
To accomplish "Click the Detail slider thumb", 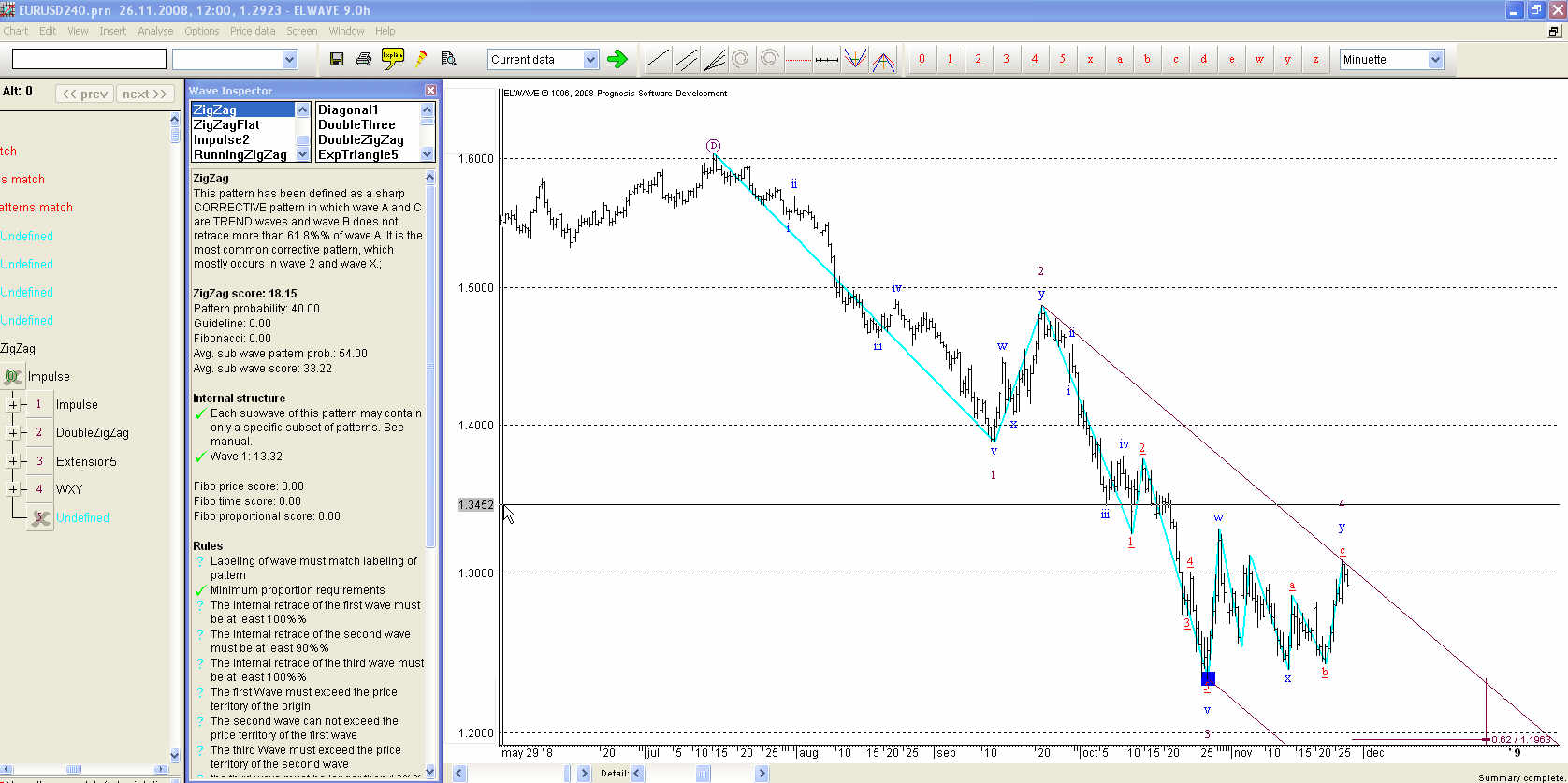I will point(703,774).
